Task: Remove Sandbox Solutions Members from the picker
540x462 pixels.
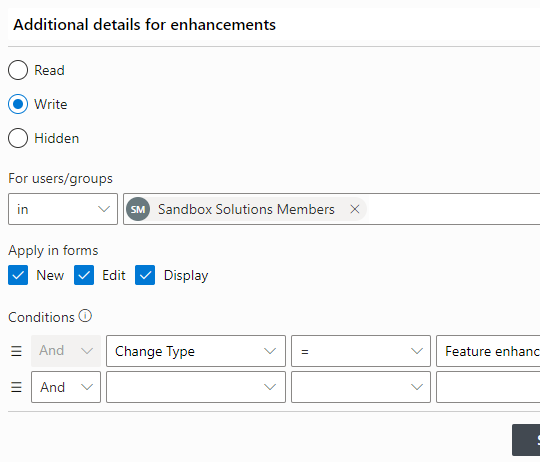Action: (355, 209)
